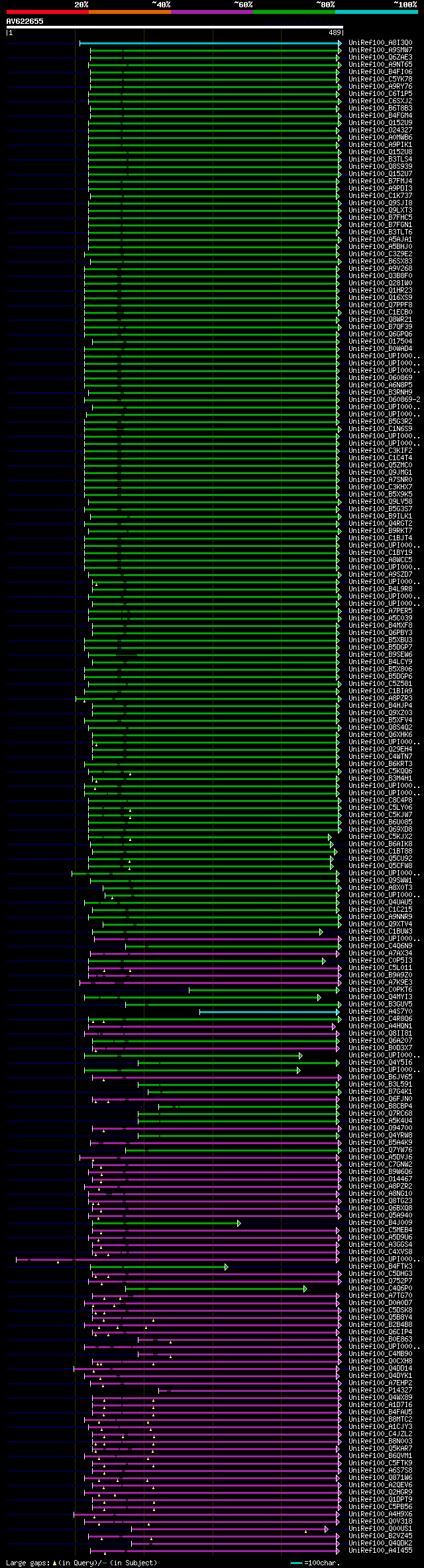Select hit label UniRef100_C6T1P5
Viewport: 424px width, 1568px height.
tap(380, 94)
